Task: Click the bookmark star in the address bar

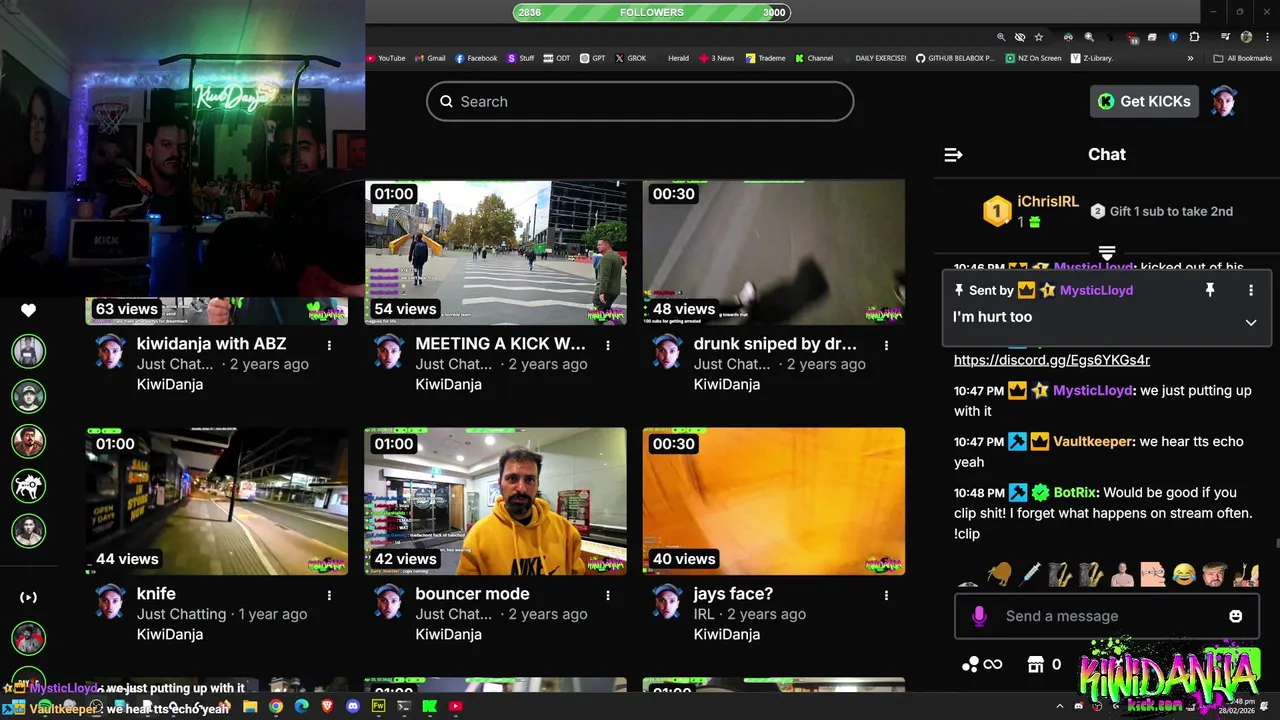Action: (1039, 37)
